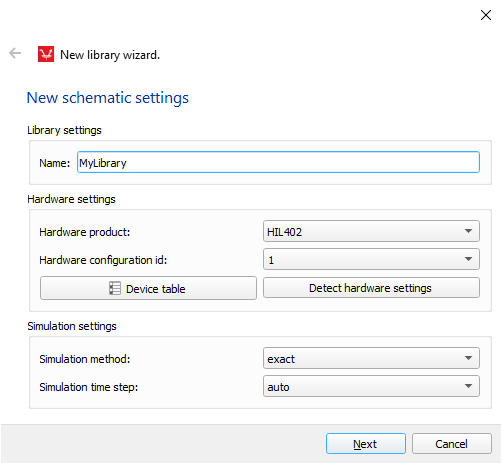Proceed with the Next button
The height and width of the screenshot is (464, 502).
[x=366, y=444]
